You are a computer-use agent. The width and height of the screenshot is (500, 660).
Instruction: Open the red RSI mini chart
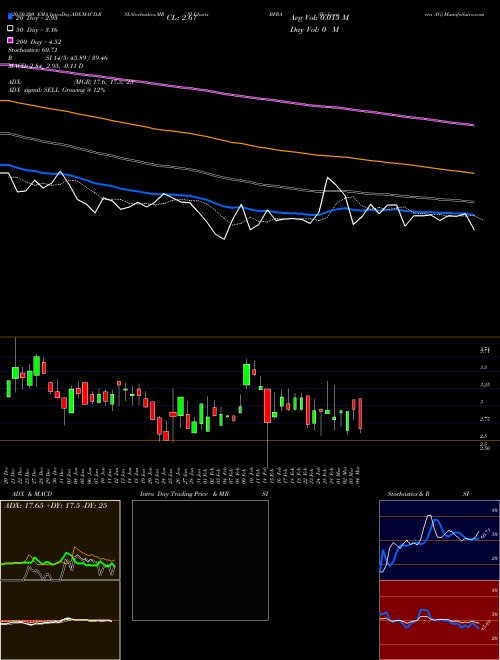(x=439, y=620)
